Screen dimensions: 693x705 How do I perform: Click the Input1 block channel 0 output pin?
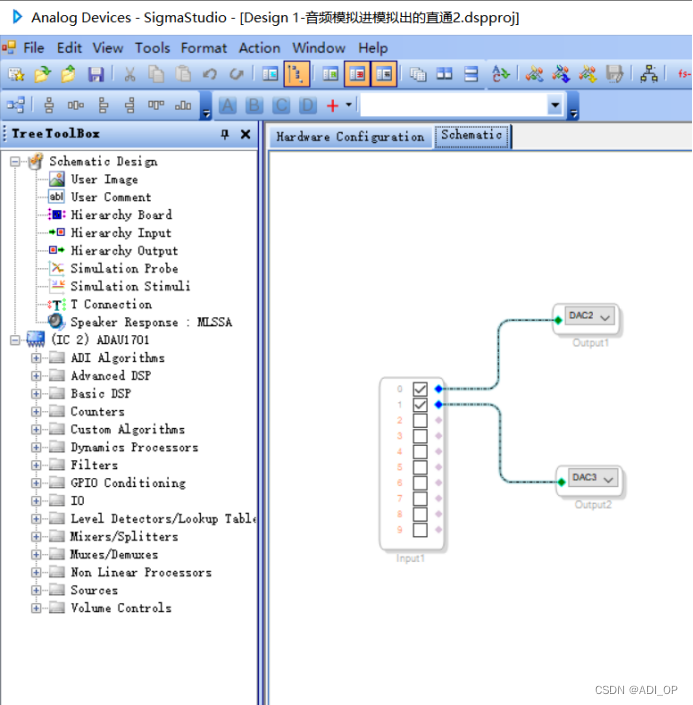coord(438,389)
